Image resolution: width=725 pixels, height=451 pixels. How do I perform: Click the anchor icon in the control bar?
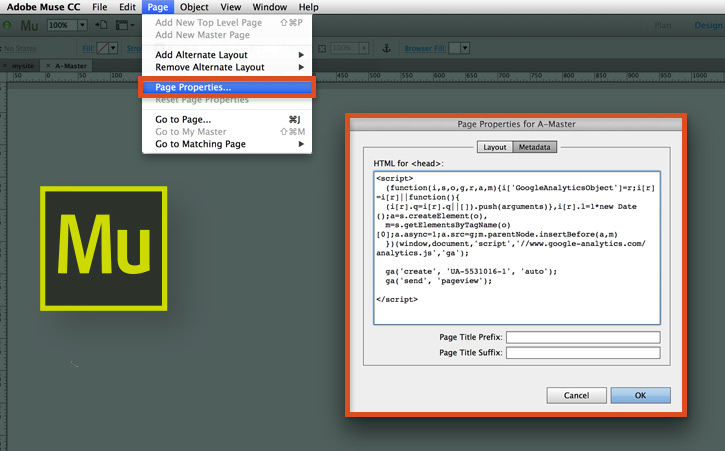point(387,48)
